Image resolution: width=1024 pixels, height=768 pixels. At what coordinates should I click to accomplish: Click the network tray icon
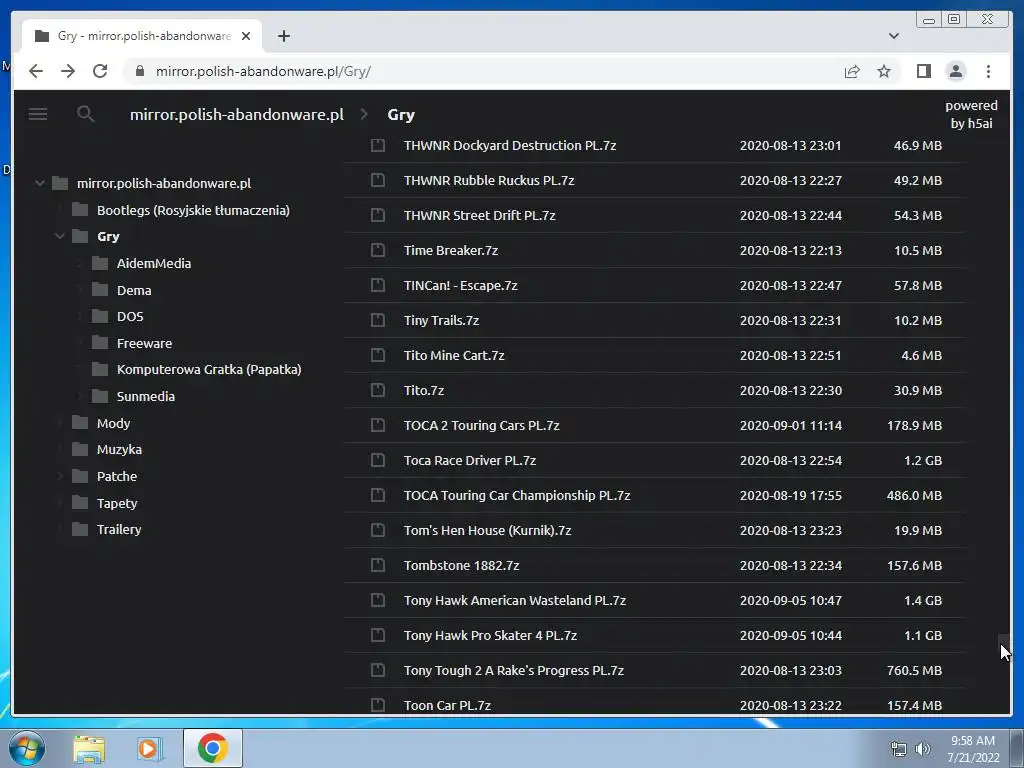tap(899, 749)
